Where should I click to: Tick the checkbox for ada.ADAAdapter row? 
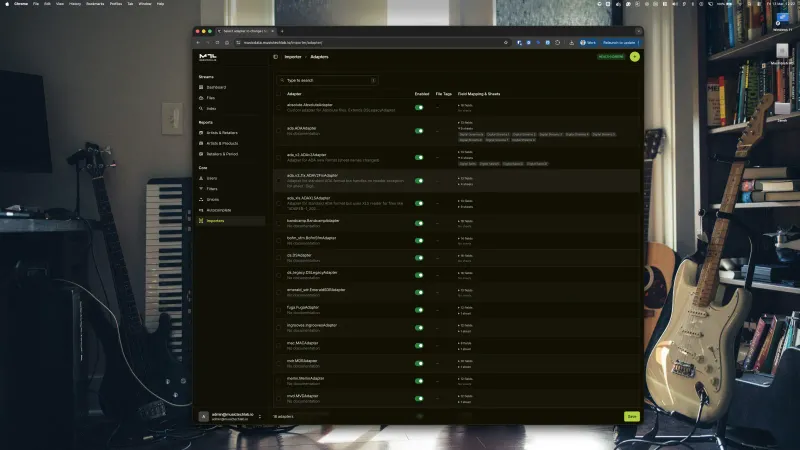[x=280, y=130]
